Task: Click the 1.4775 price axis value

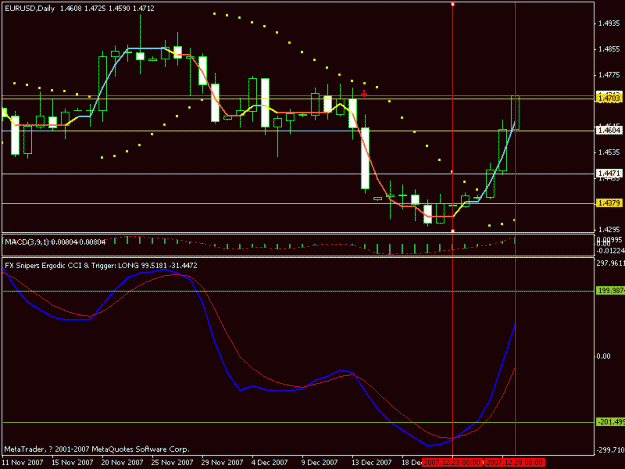Action: [x=609, y=75]
